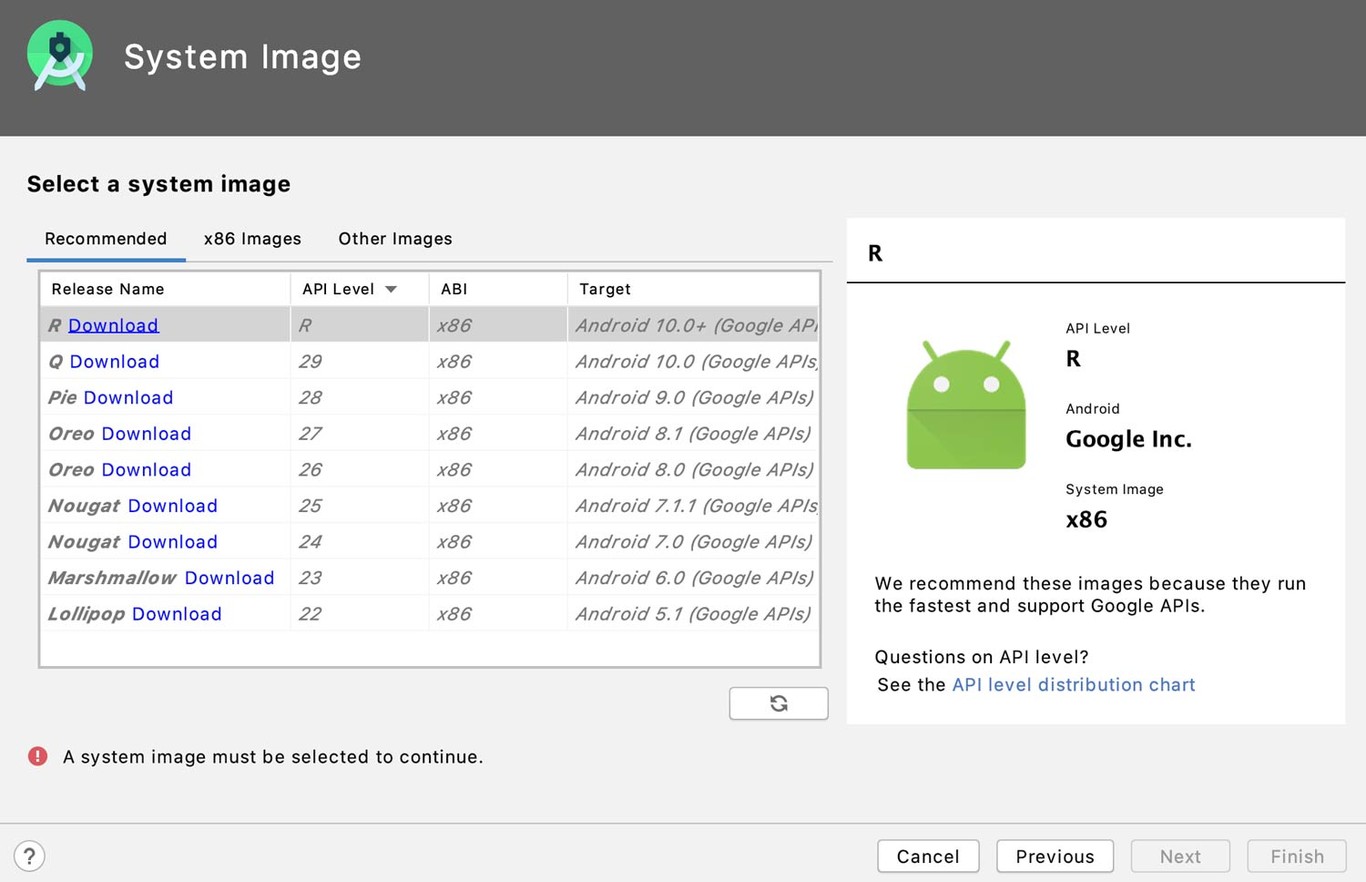This screenshot has height=882, width=1366.
Task: Click the Android Studio logo in the header
Action: tap(60, 56)
